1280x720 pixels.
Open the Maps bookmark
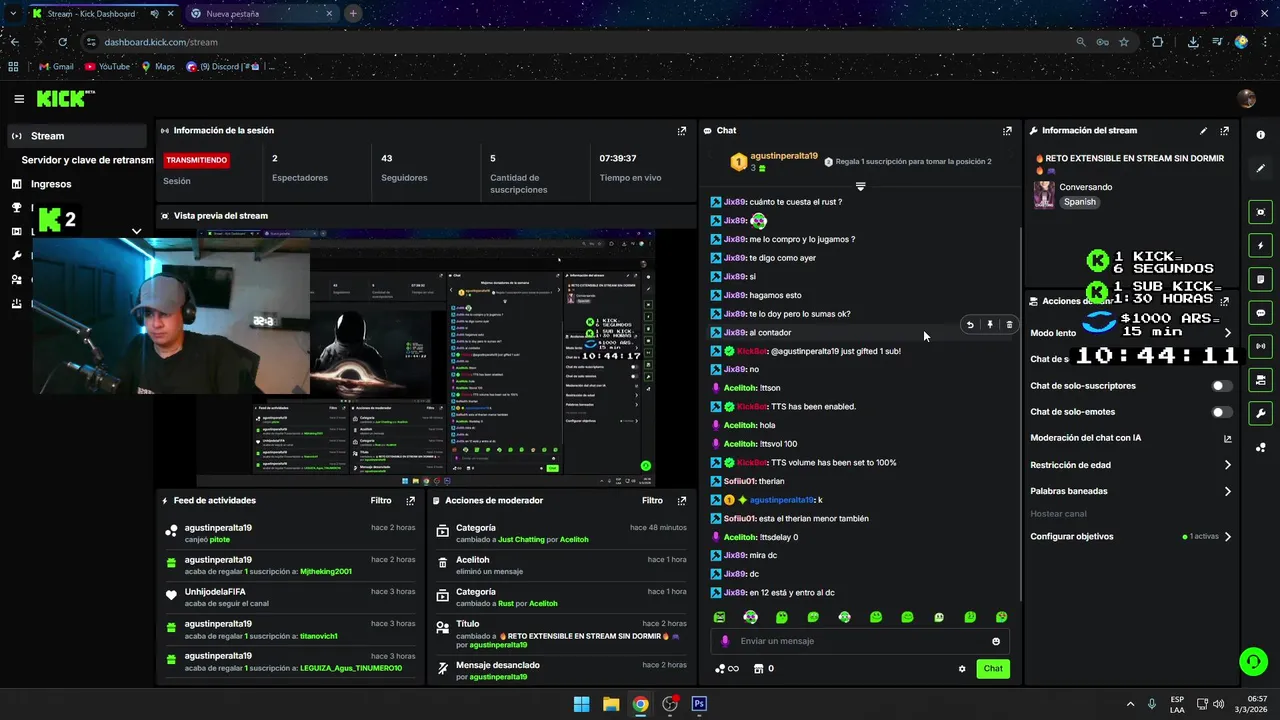(158, 67)
